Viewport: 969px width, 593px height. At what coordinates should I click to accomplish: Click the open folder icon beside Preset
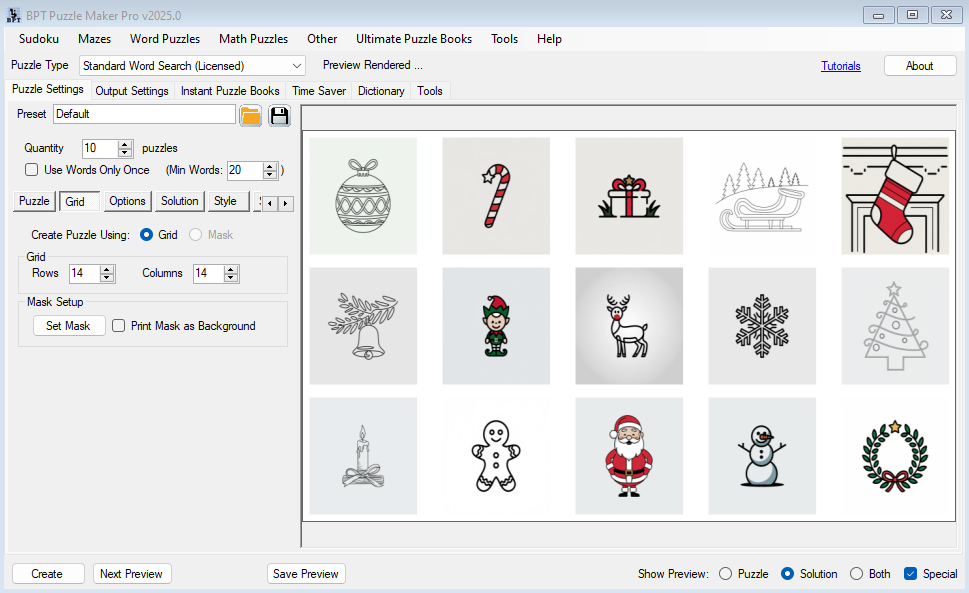click(250, 115)
